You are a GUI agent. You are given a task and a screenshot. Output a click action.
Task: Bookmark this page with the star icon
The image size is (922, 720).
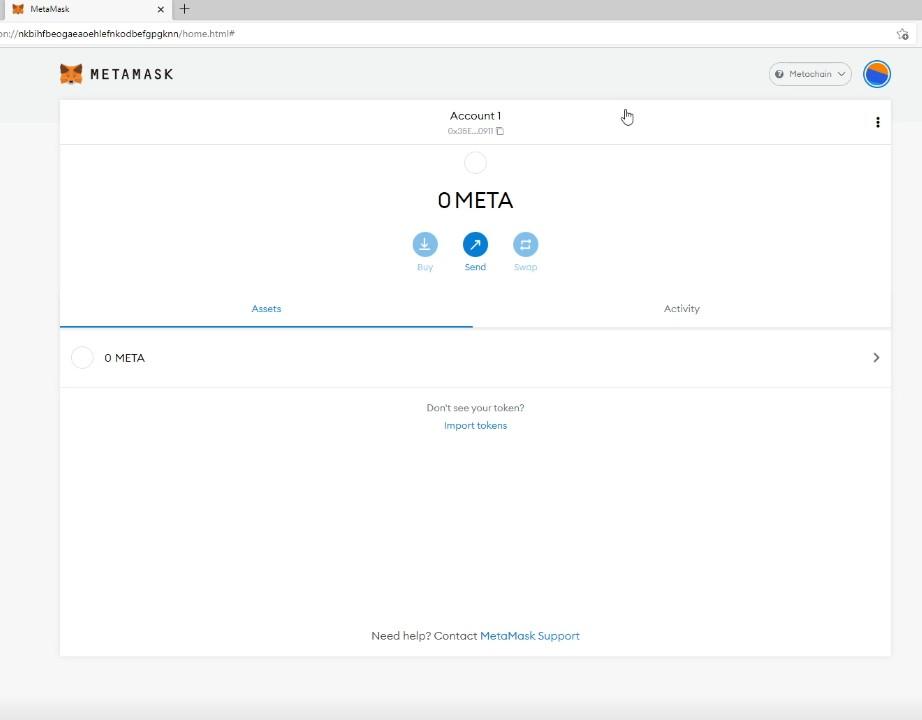(x=903, y=34)
